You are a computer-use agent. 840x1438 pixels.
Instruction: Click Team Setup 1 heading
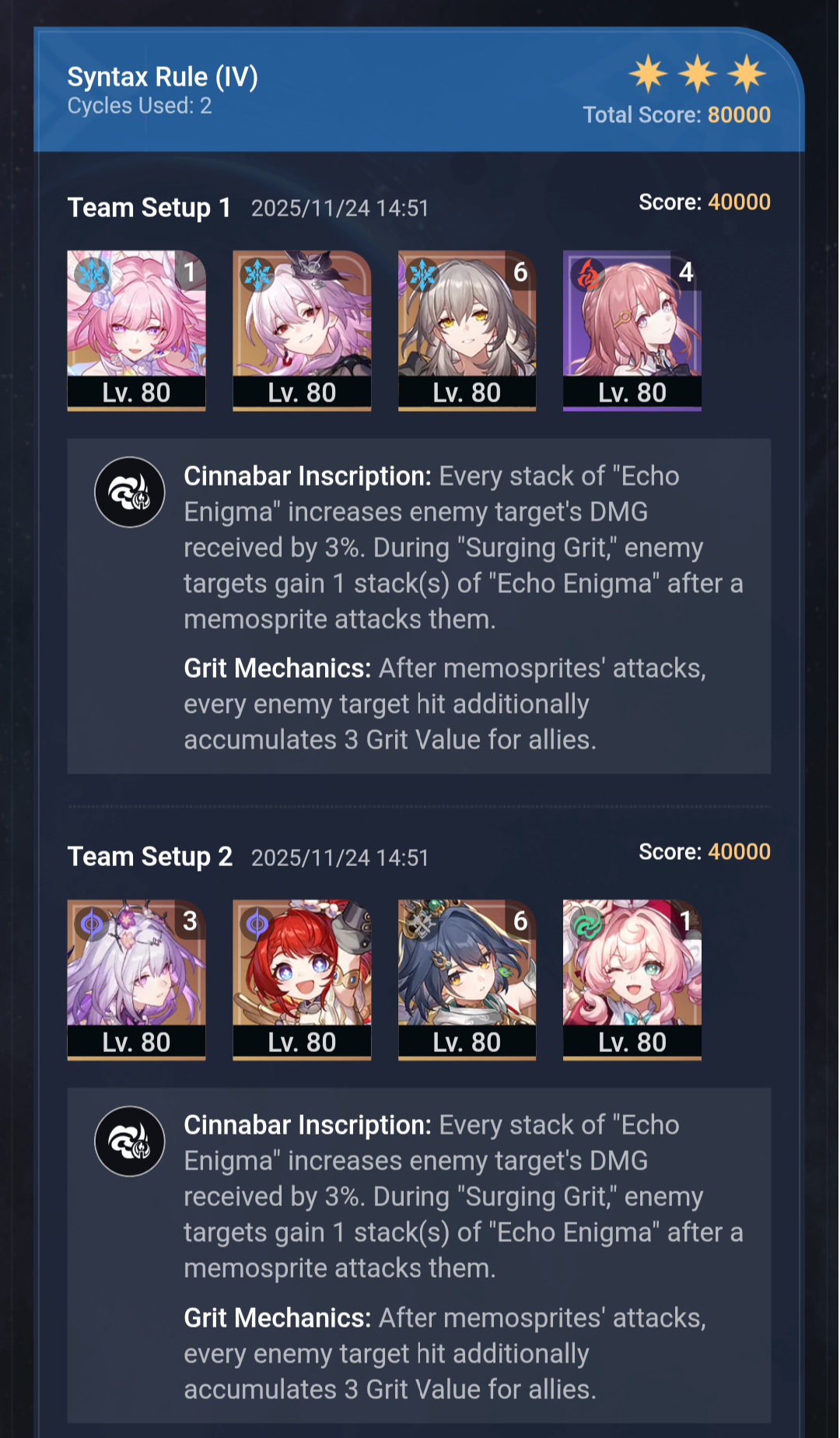coord(149,208)
